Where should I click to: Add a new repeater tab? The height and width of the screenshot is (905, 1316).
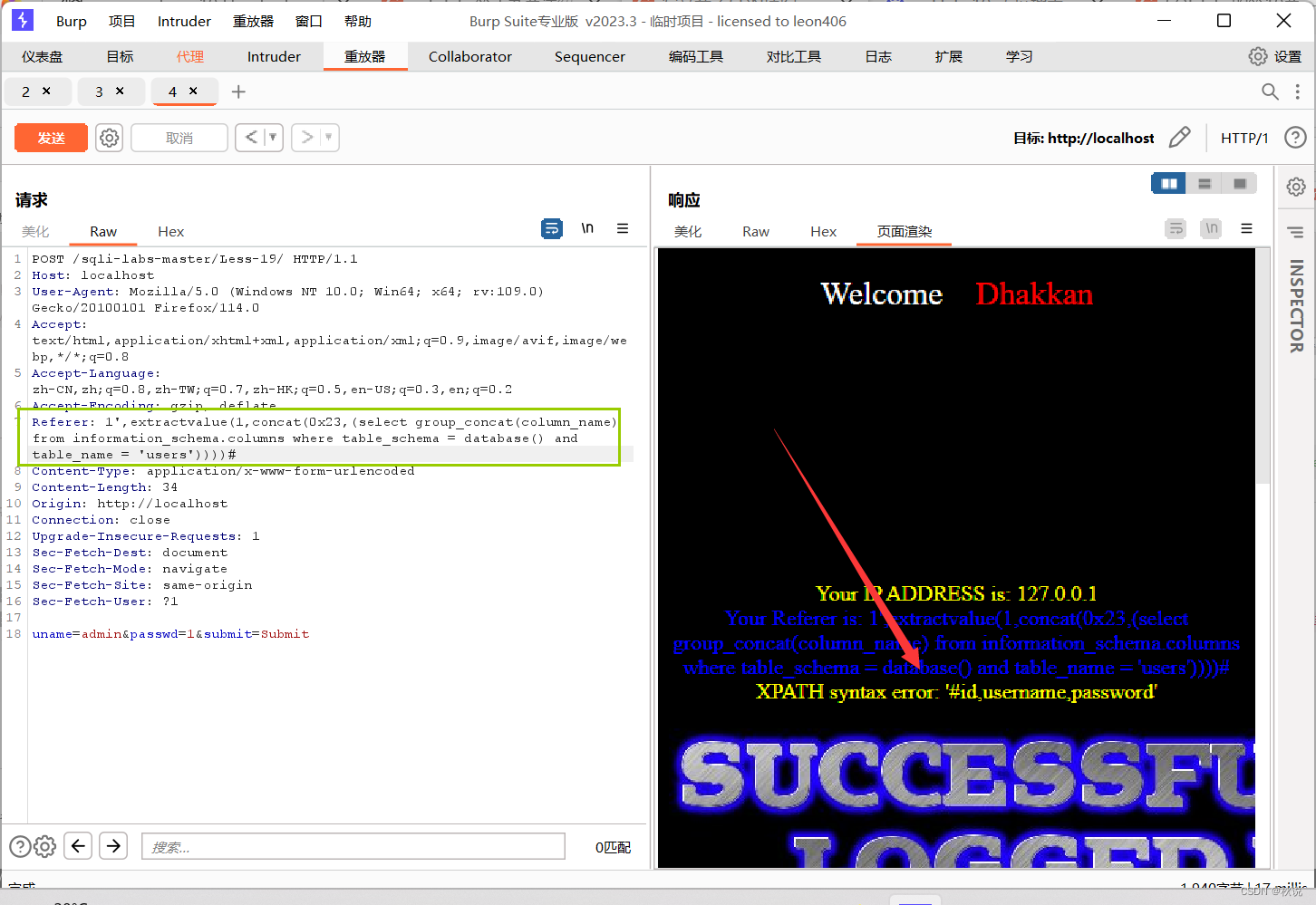[238, 91]
